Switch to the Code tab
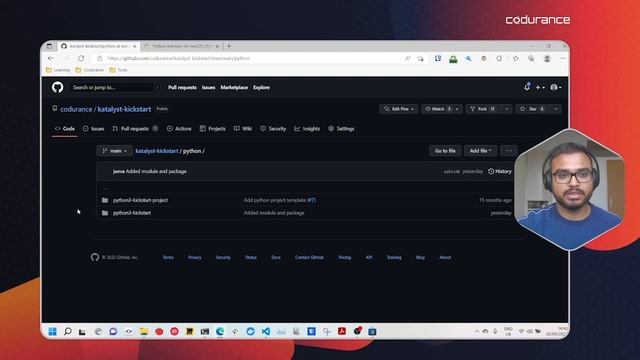This screenshot has height=360, width=640. coord(65,129)
